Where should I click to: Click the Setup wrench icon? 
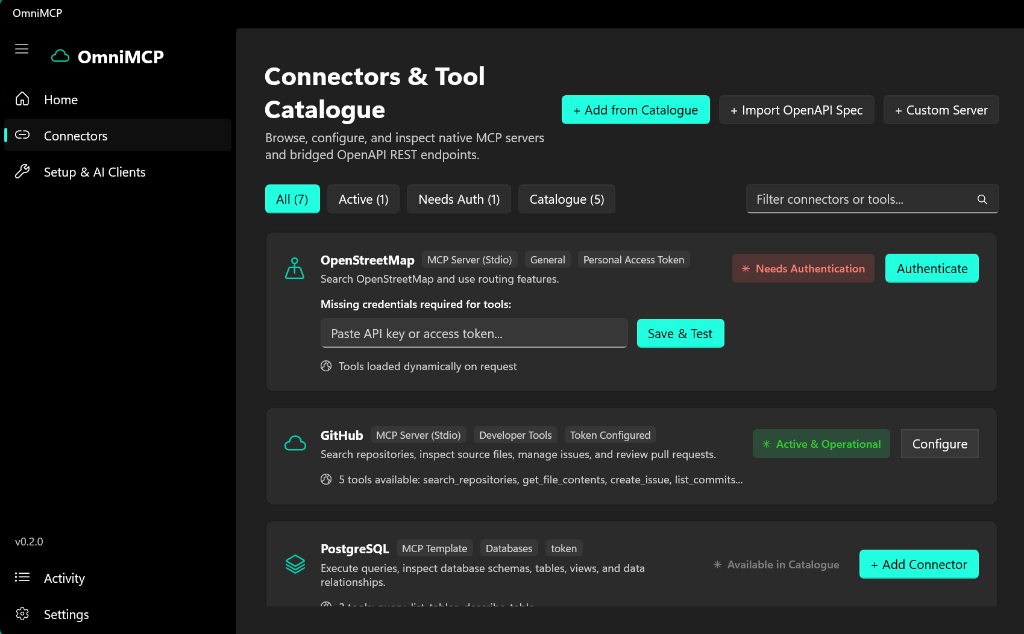click(22, 172)
